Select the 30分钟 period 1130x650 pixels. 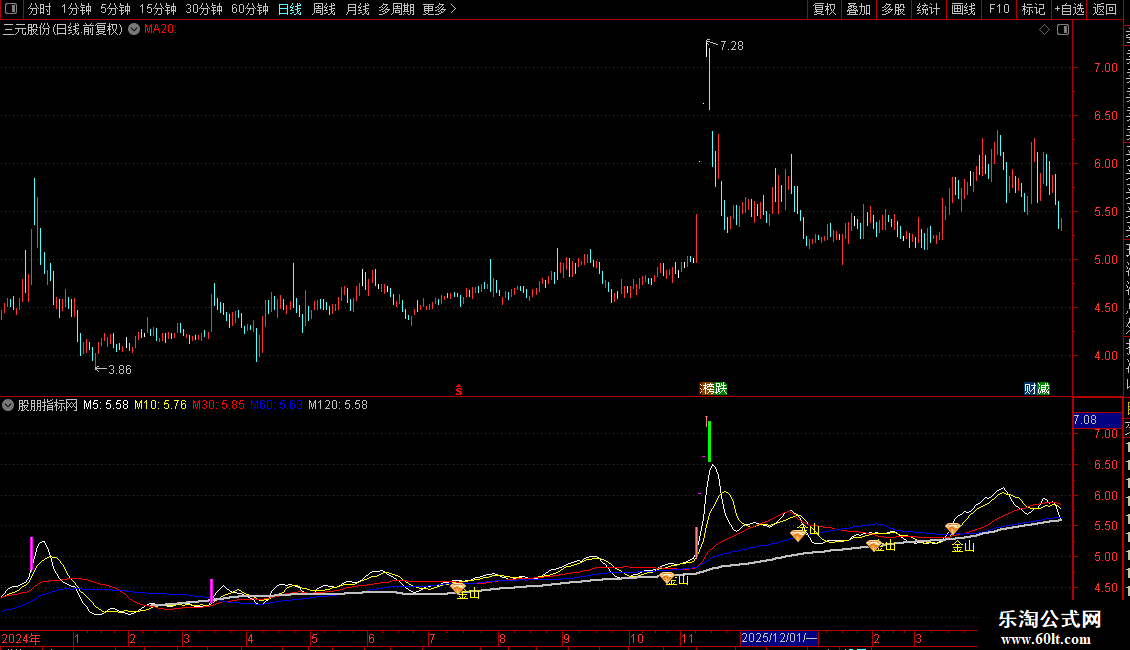204,9
